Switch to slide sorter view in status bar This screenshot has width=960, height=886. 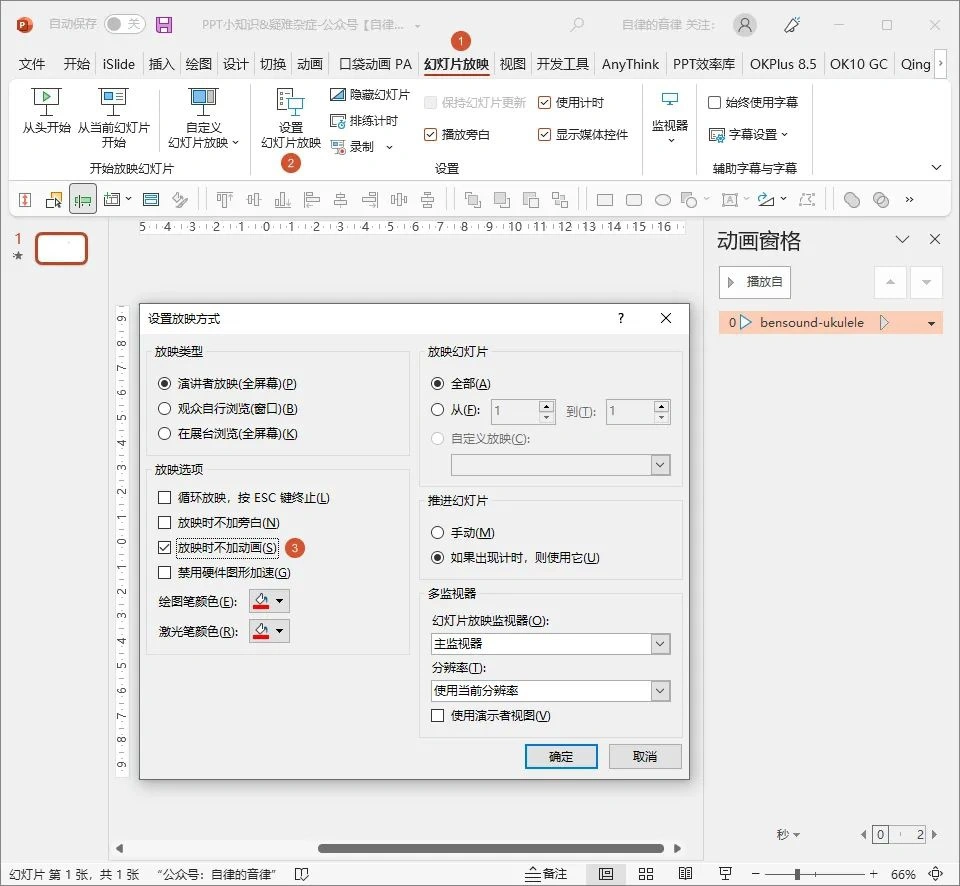[x=645, y=872]
